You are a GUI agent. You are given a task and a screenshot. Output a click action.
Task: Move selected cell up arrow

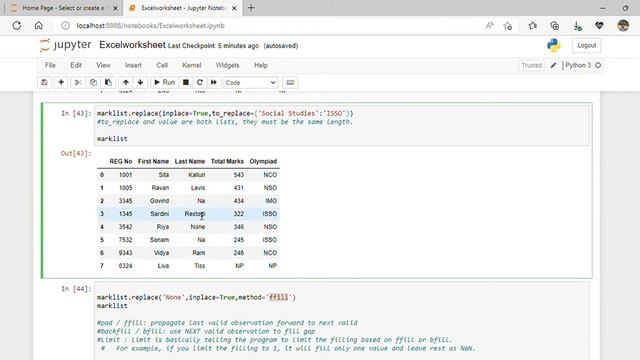[126, 82]
